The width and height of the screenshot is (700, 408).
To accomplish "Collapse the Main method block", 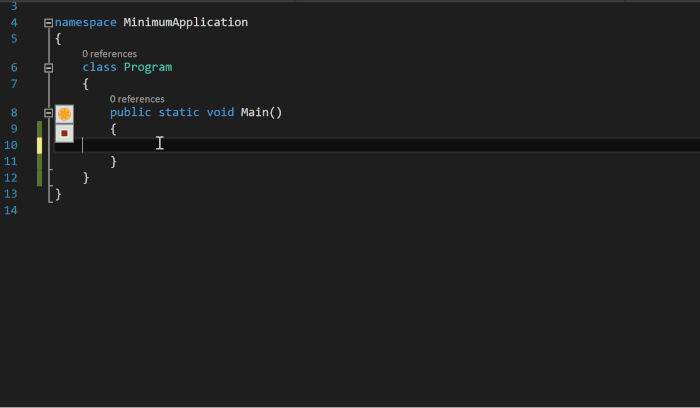I will [48, 113].
